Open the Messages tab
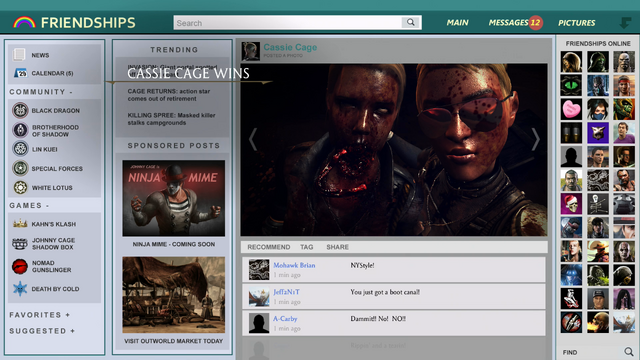This screenshot has height=360, width=640. 509,23
